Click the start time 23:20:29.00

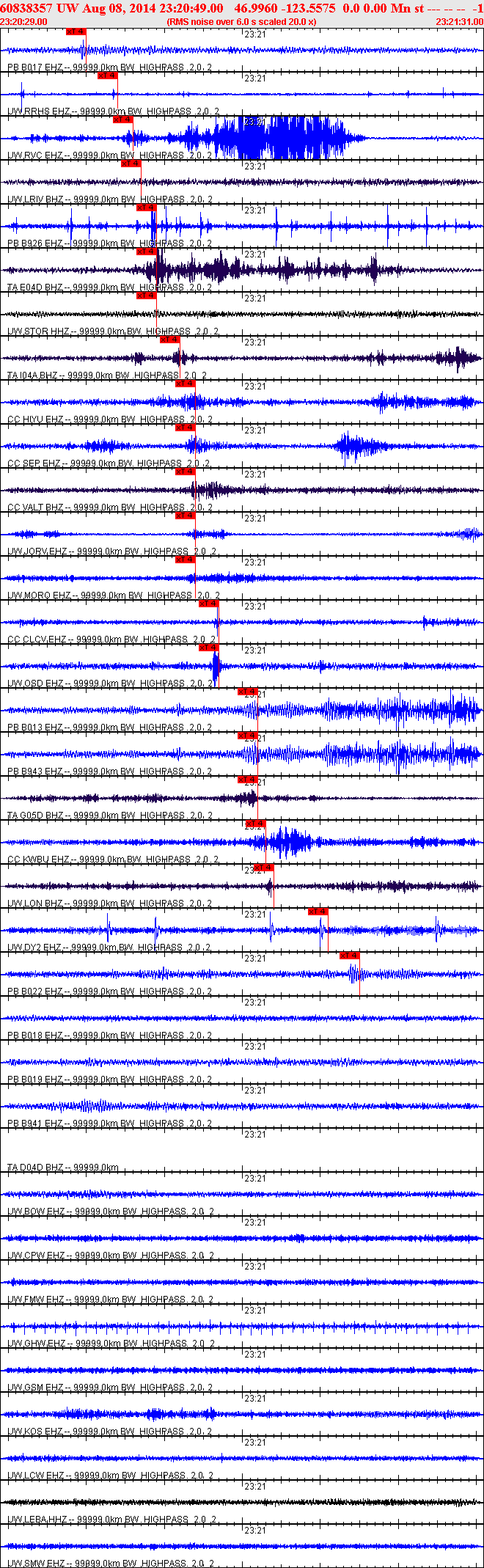[x=23, y=21]
